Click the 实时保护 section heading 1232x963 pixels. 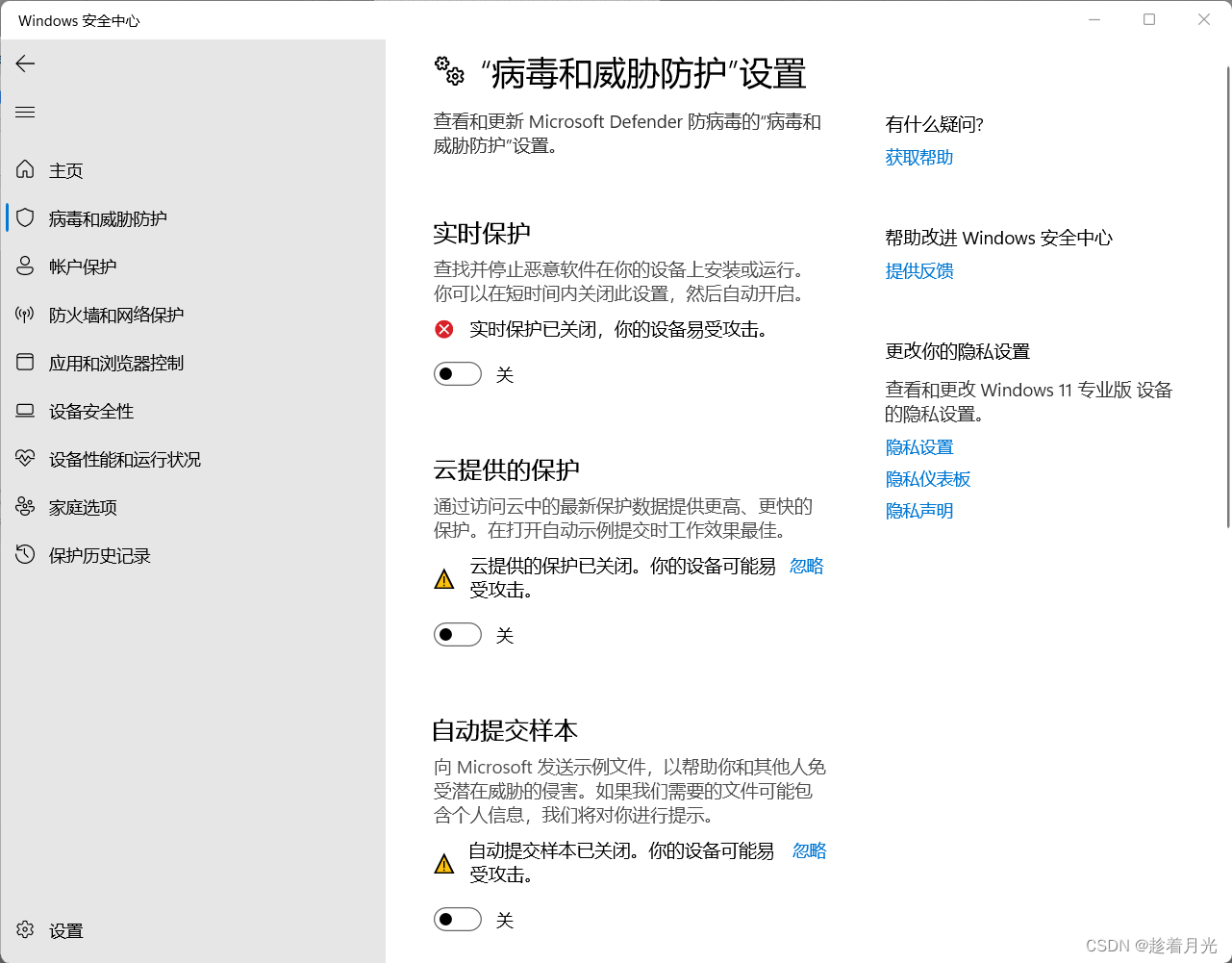482,233
